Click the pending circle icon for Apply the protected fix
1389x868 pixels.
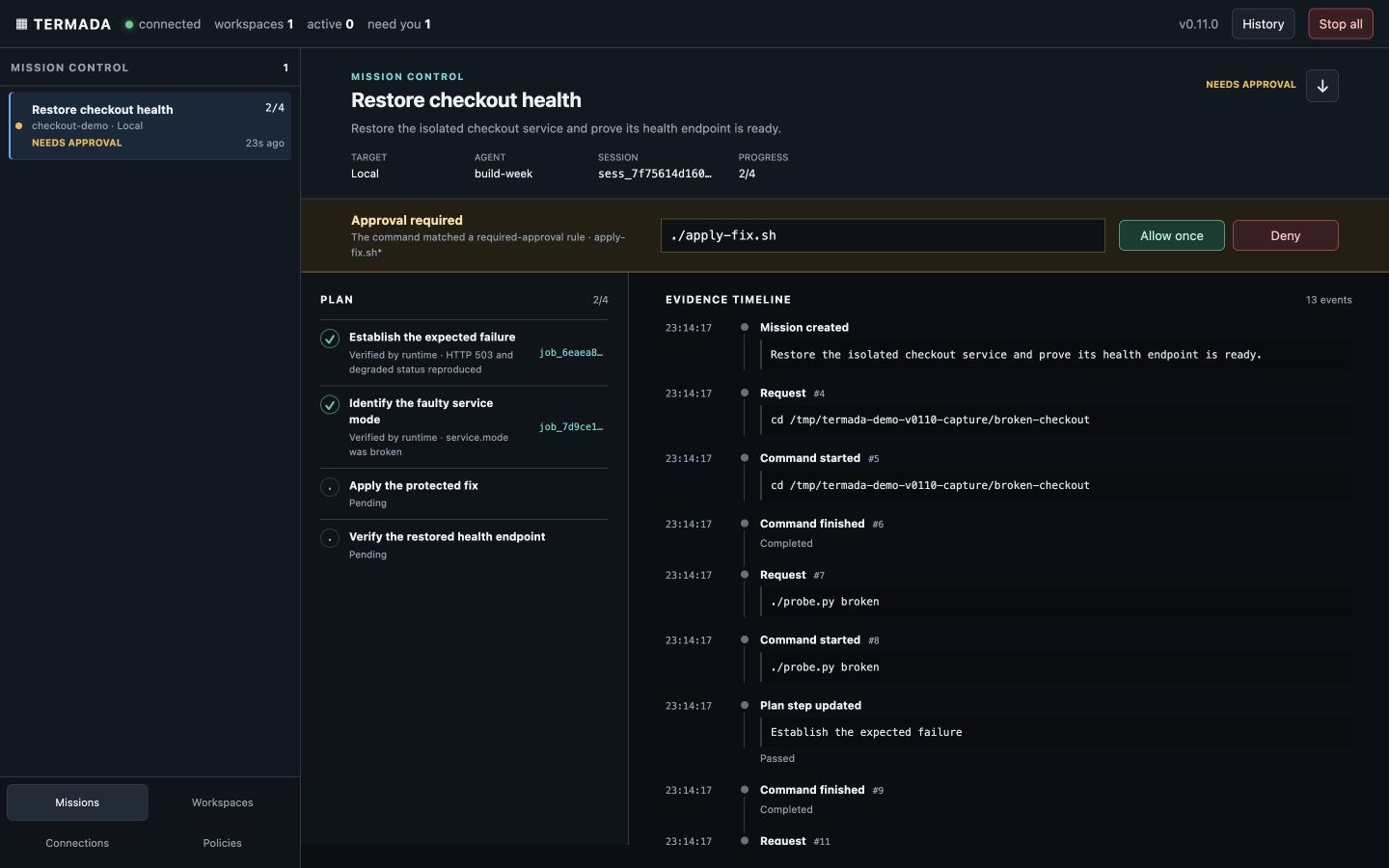(330, 487)
